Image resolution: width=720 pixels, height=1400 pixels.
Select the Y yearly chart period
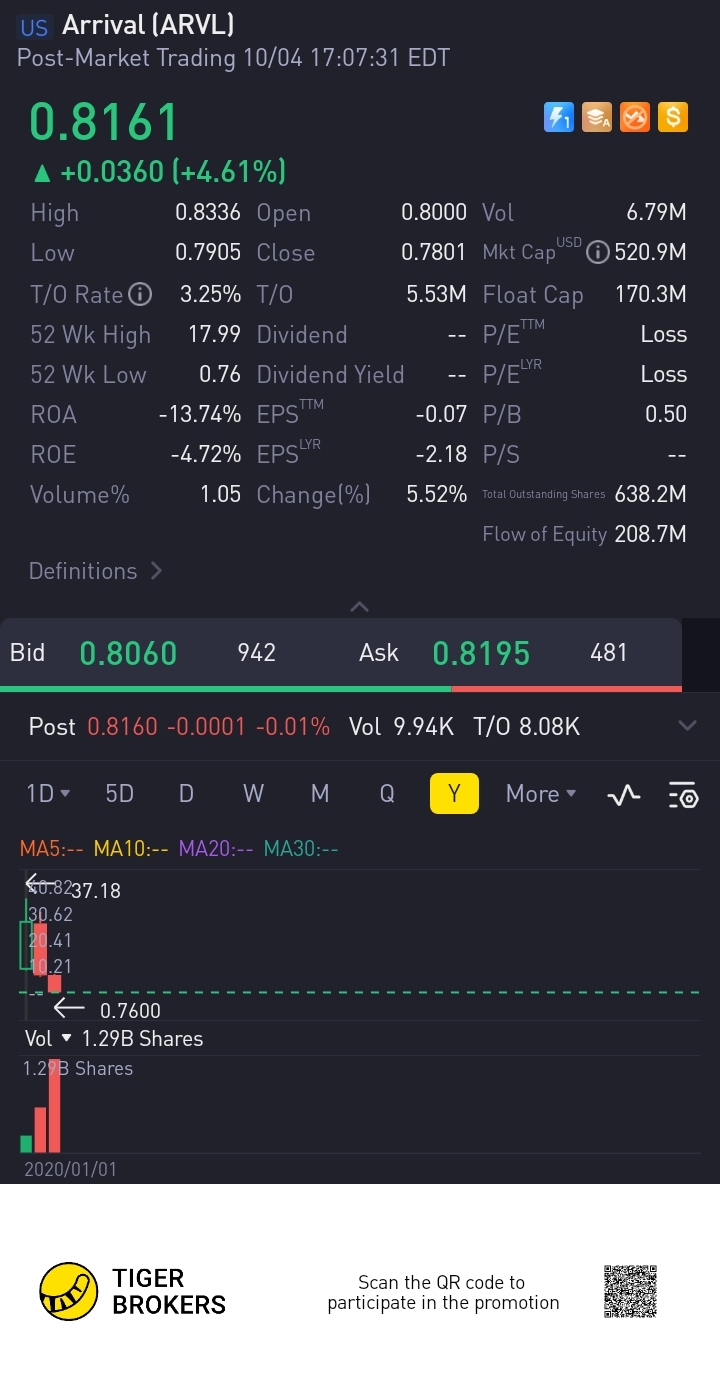[454, 793]
